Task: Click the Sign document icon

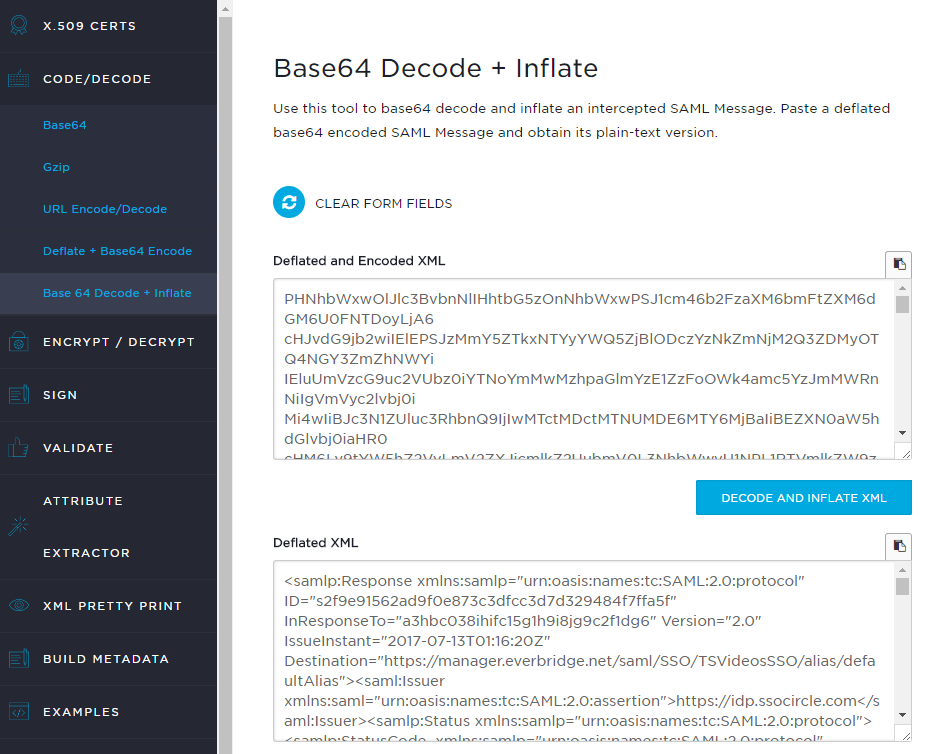Action: [x=18, y=395]
